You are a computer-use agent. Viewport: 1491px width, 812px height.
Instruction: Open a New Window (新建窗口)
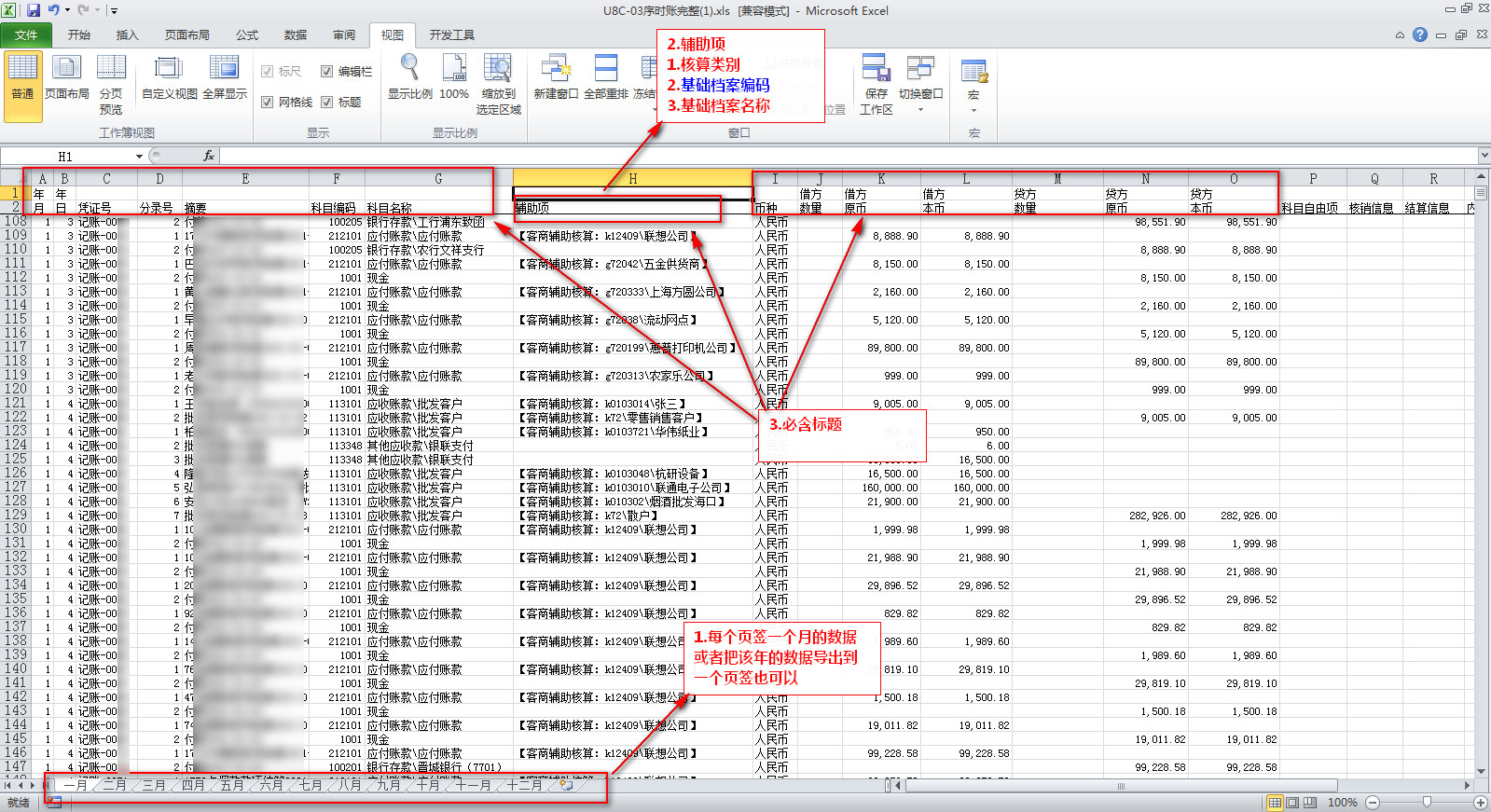tap(556, 78)
